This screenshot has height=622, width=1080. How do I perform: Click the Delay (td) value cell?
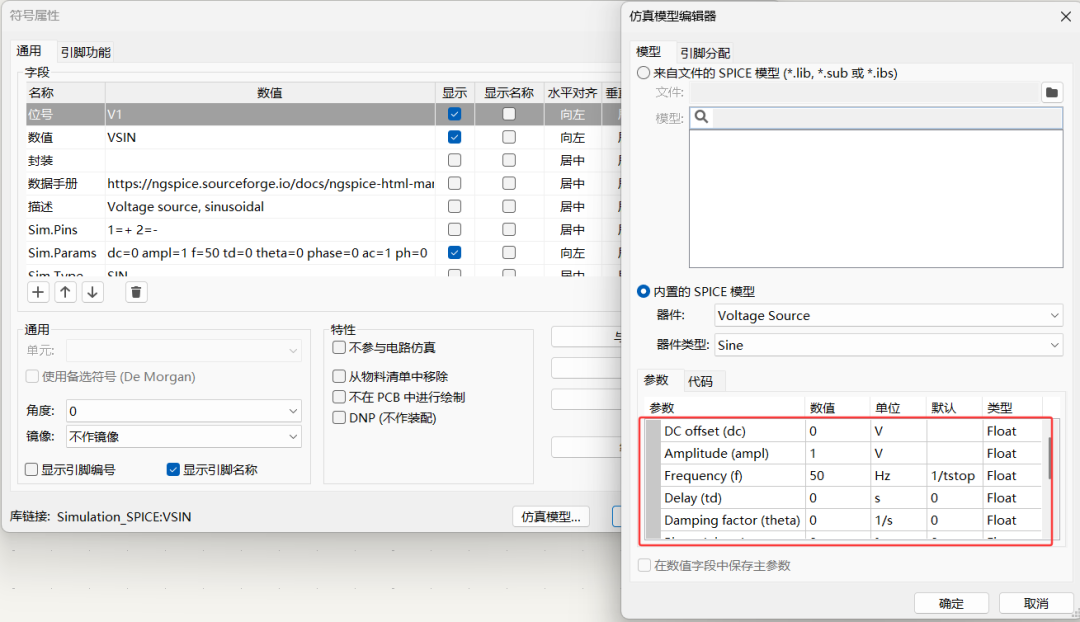838,497
